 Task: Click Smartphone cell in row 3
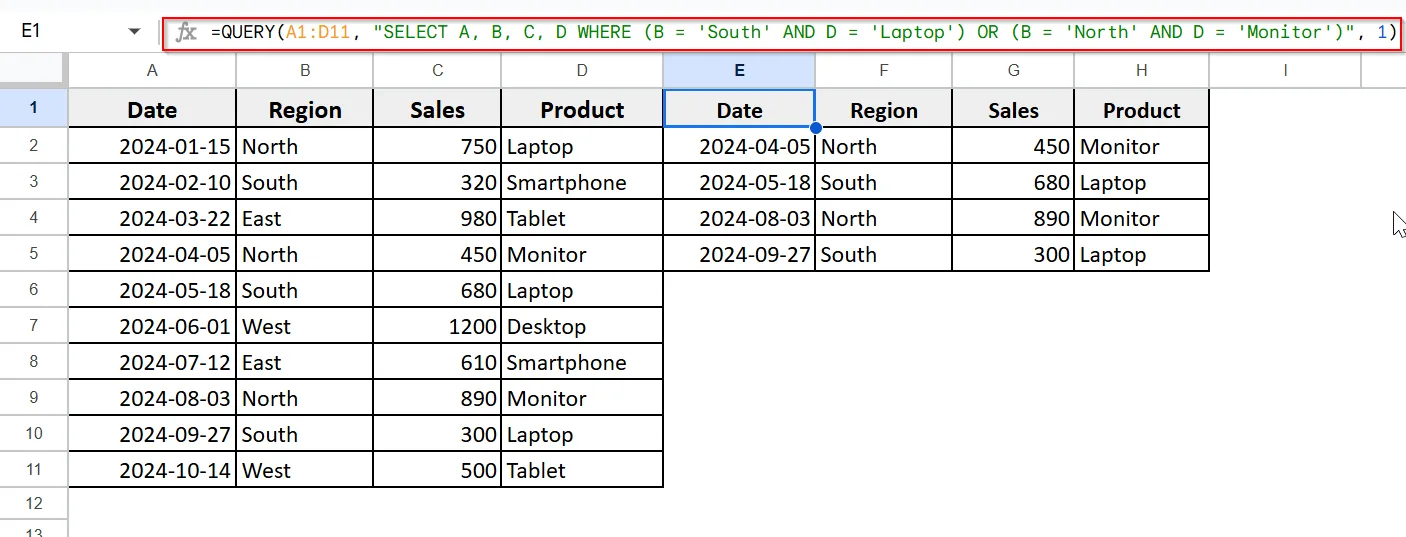582,182
